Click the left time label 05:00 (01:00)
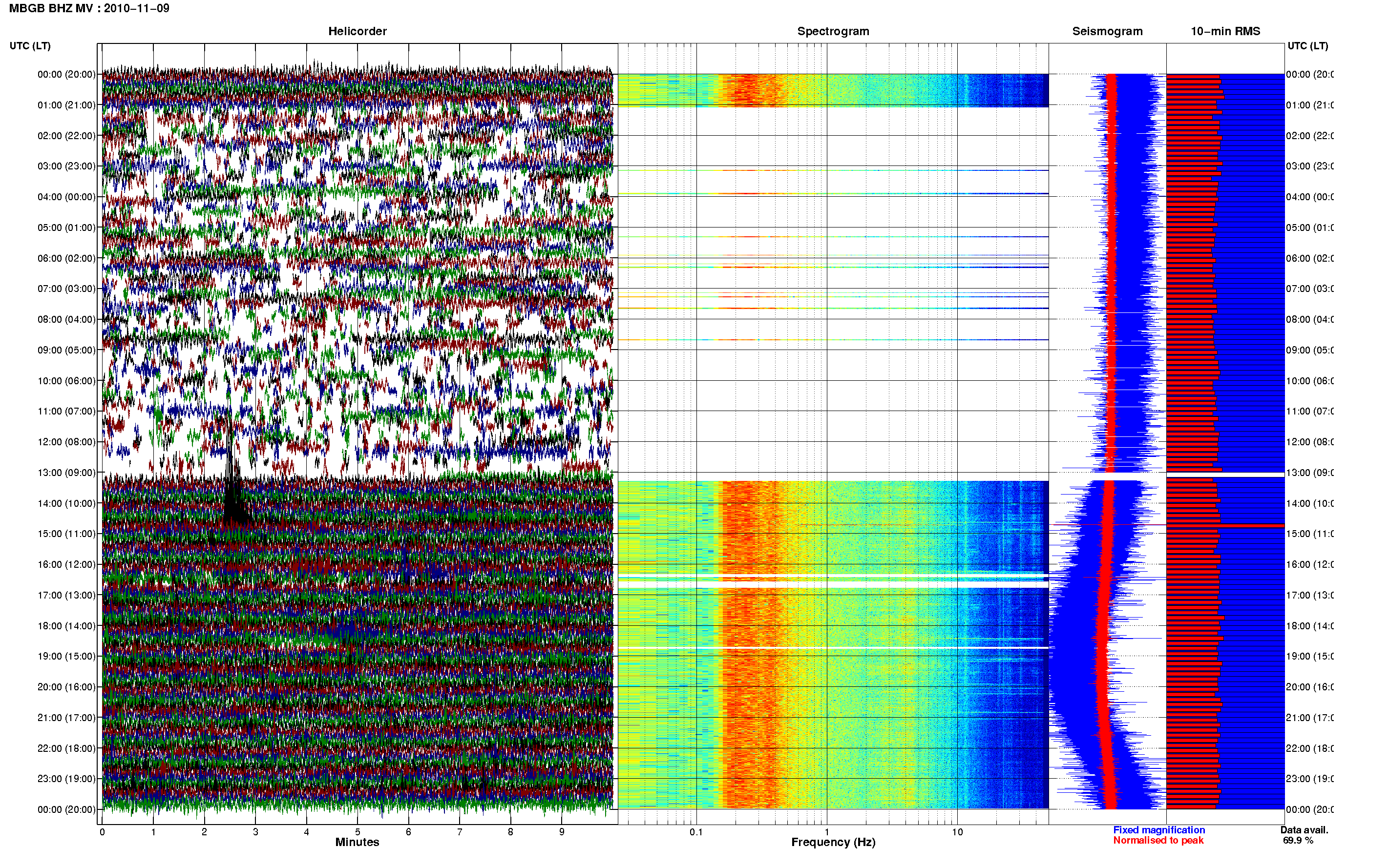The width and height of the screenshot is (1389, 868). [66, 227]
